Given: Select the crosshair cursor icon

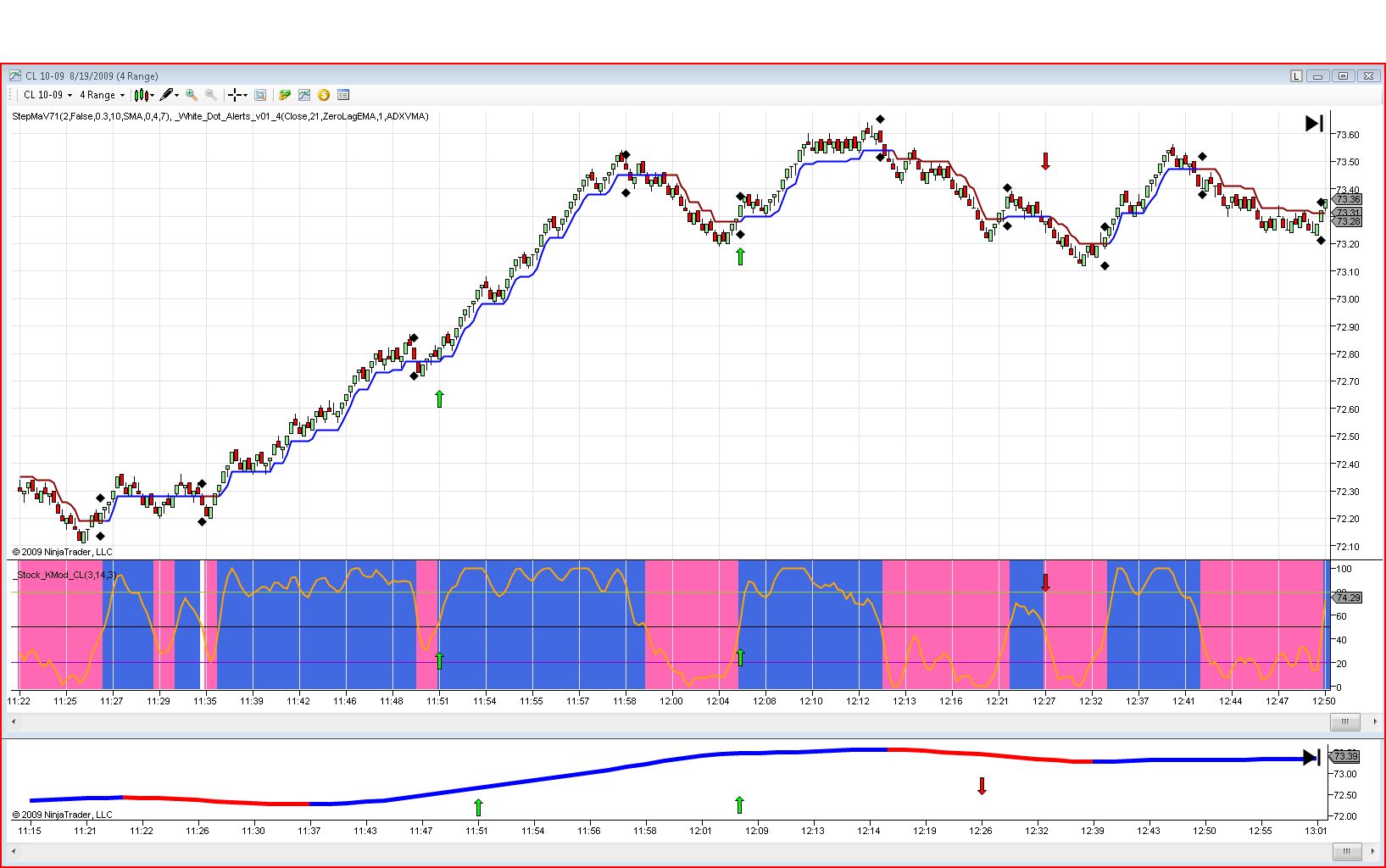Looking at the screenshot, I should (234, 95).
